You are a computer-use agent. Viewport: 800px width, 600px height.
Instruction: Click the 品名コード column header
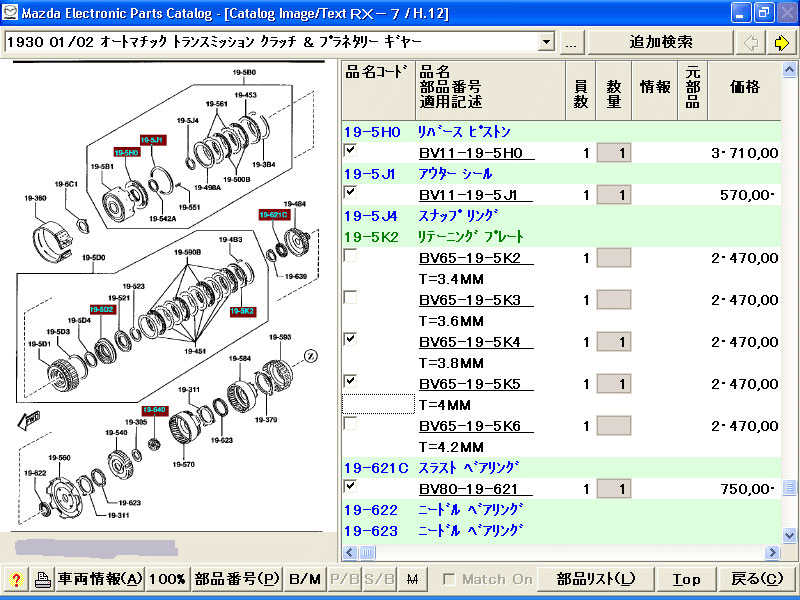click(378, 91)
